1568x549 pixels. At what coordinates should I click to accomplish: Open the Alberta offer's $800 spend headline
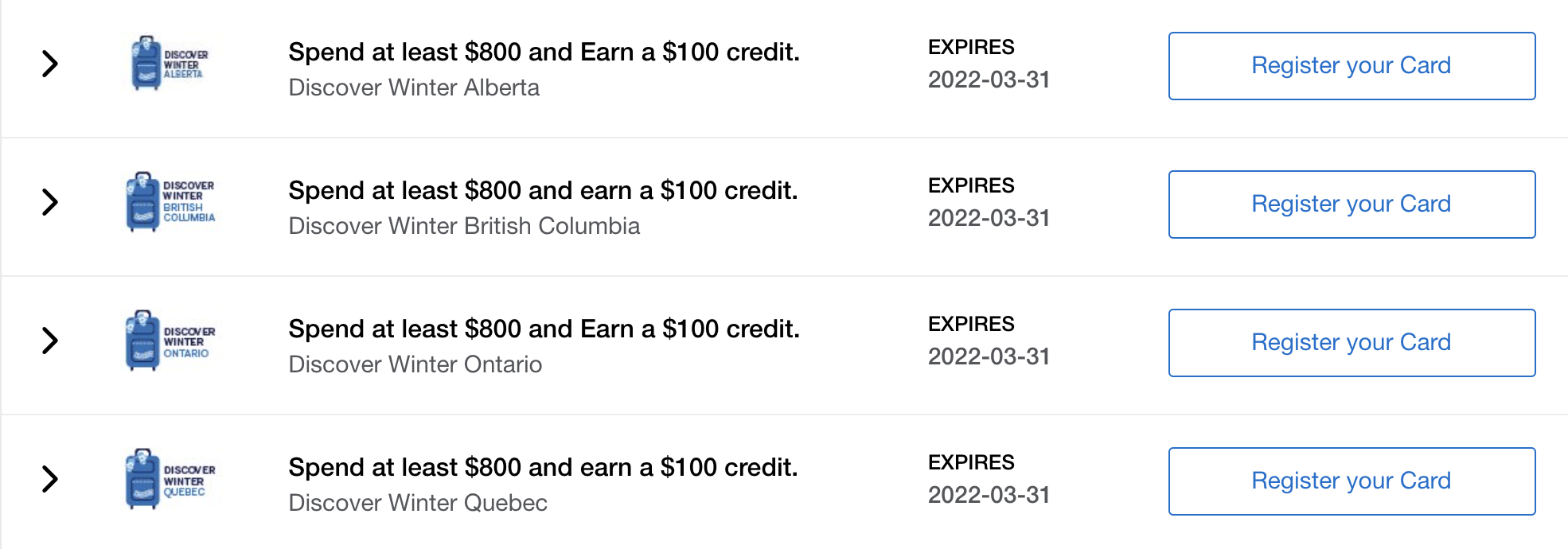tap(544, 53)
